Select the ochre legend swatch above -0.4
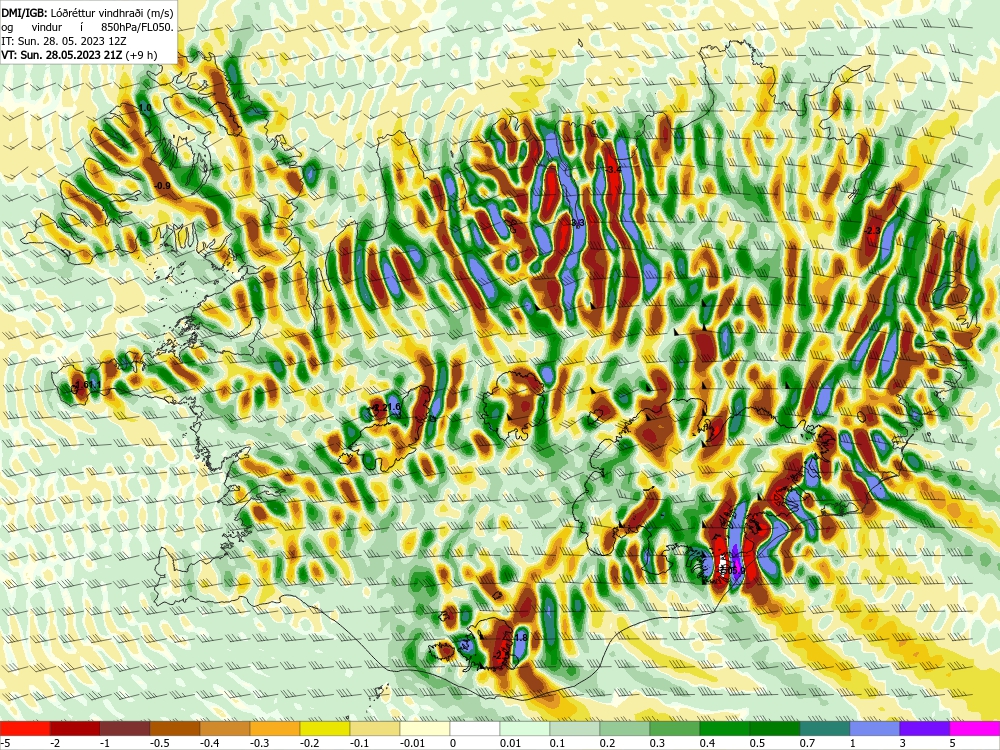 [225, 728]
